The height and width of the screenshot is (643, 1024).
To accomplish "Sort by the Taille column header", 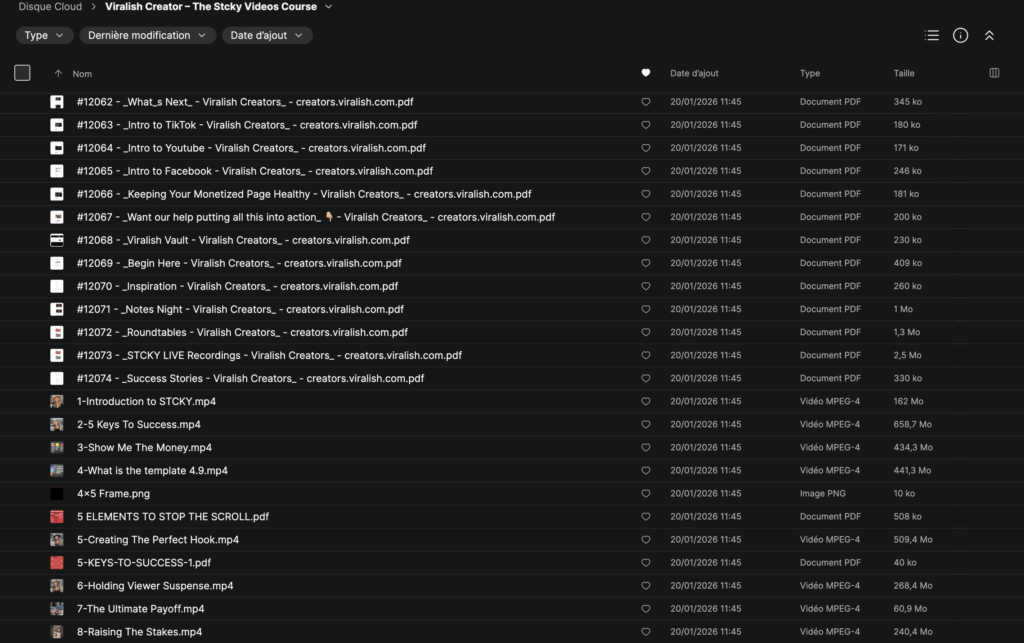I will 904,73.
